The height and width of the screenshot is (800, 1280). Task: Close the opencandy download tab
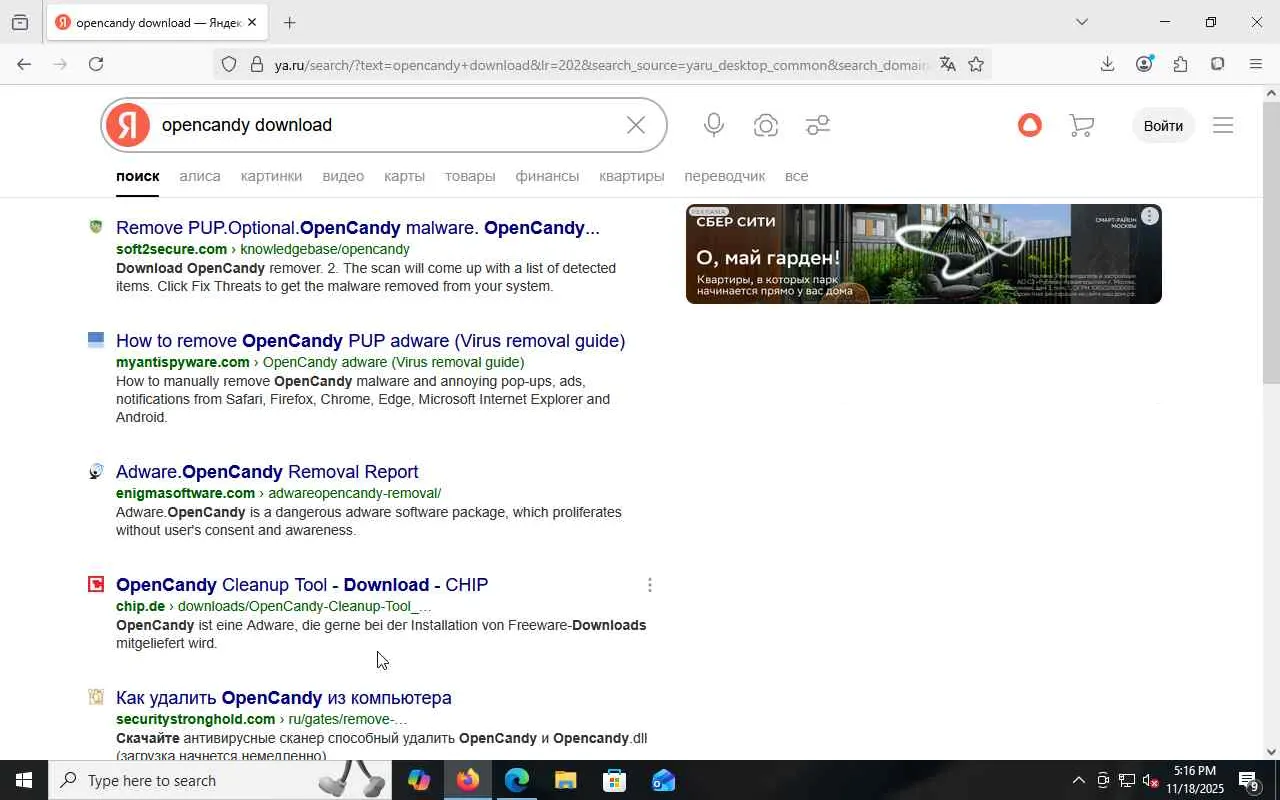251,22
